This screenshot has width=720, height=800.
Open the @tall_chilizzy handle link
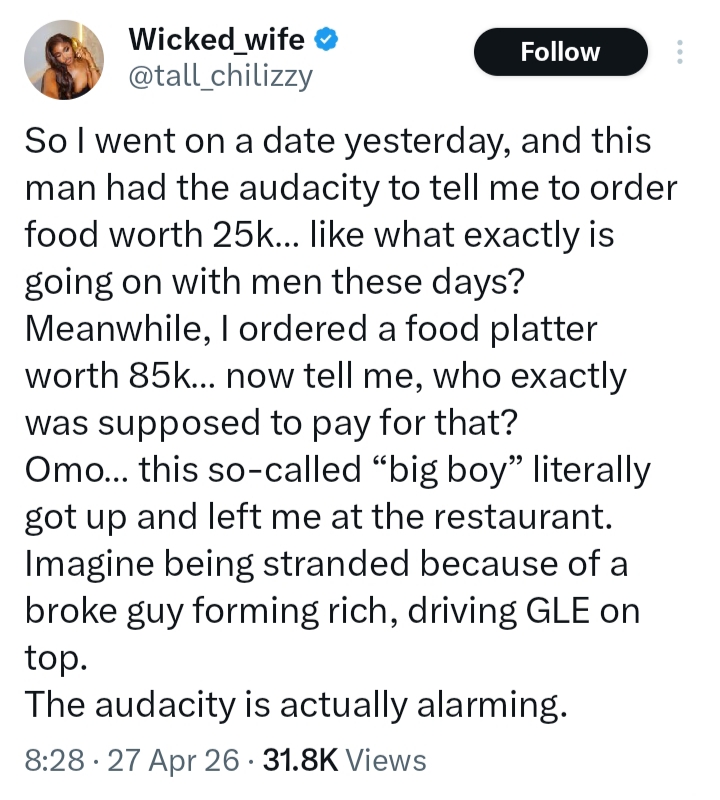(x=220, y=75)
